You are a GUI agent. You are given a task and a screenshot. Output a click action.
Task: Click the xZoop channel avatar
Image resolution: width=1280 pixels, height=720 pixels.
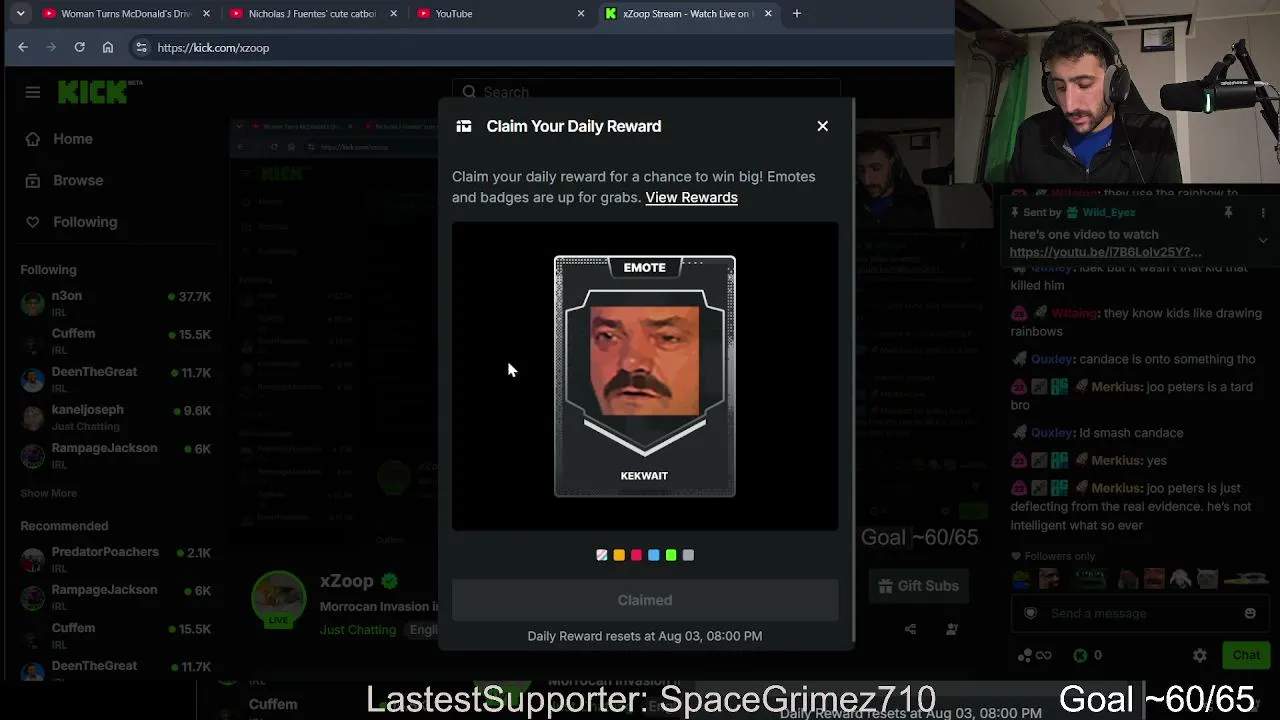(x=279, y=599)
